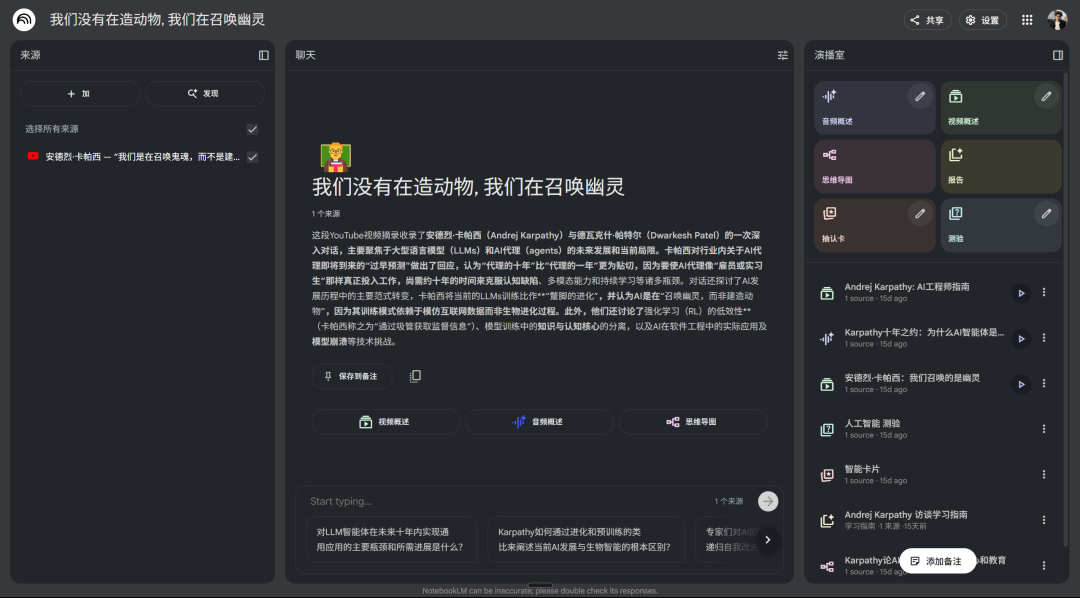Edit the 测验 card with pencil icon
The image size is (1080, 598).
[x=1046, y=214]
